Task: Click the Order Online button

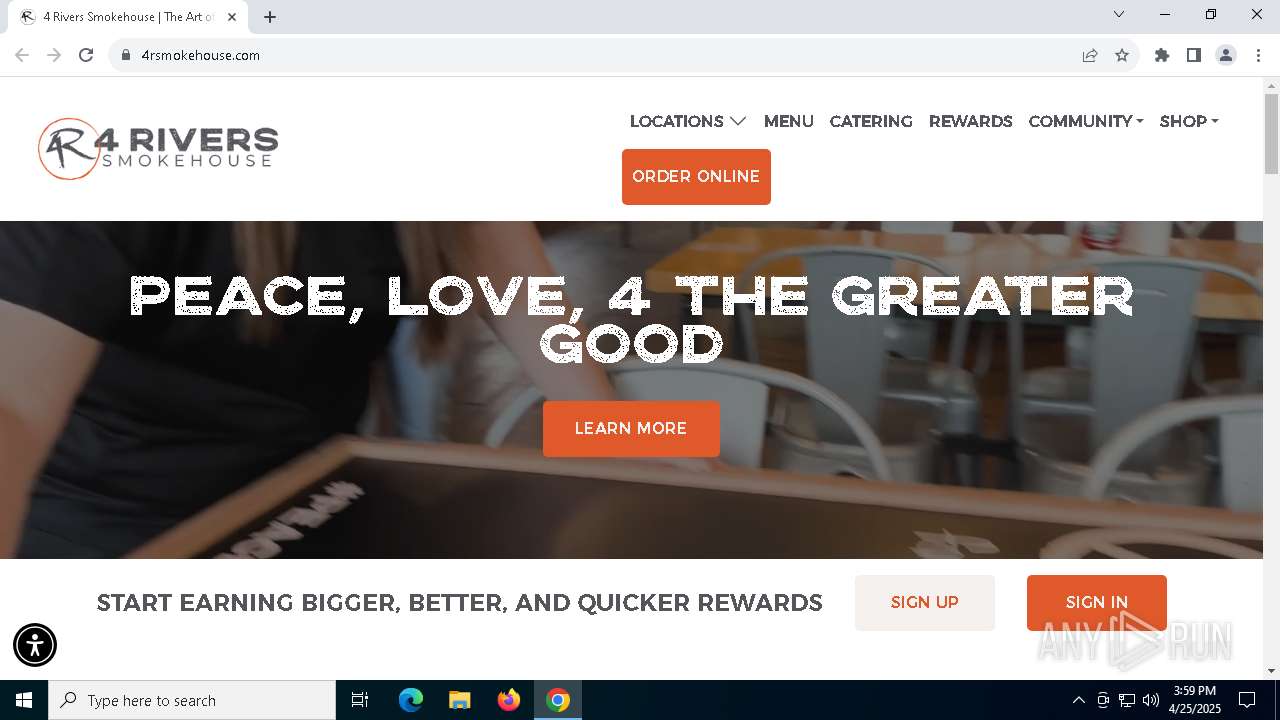Action: pyautogui.click(x=696, y=177)
